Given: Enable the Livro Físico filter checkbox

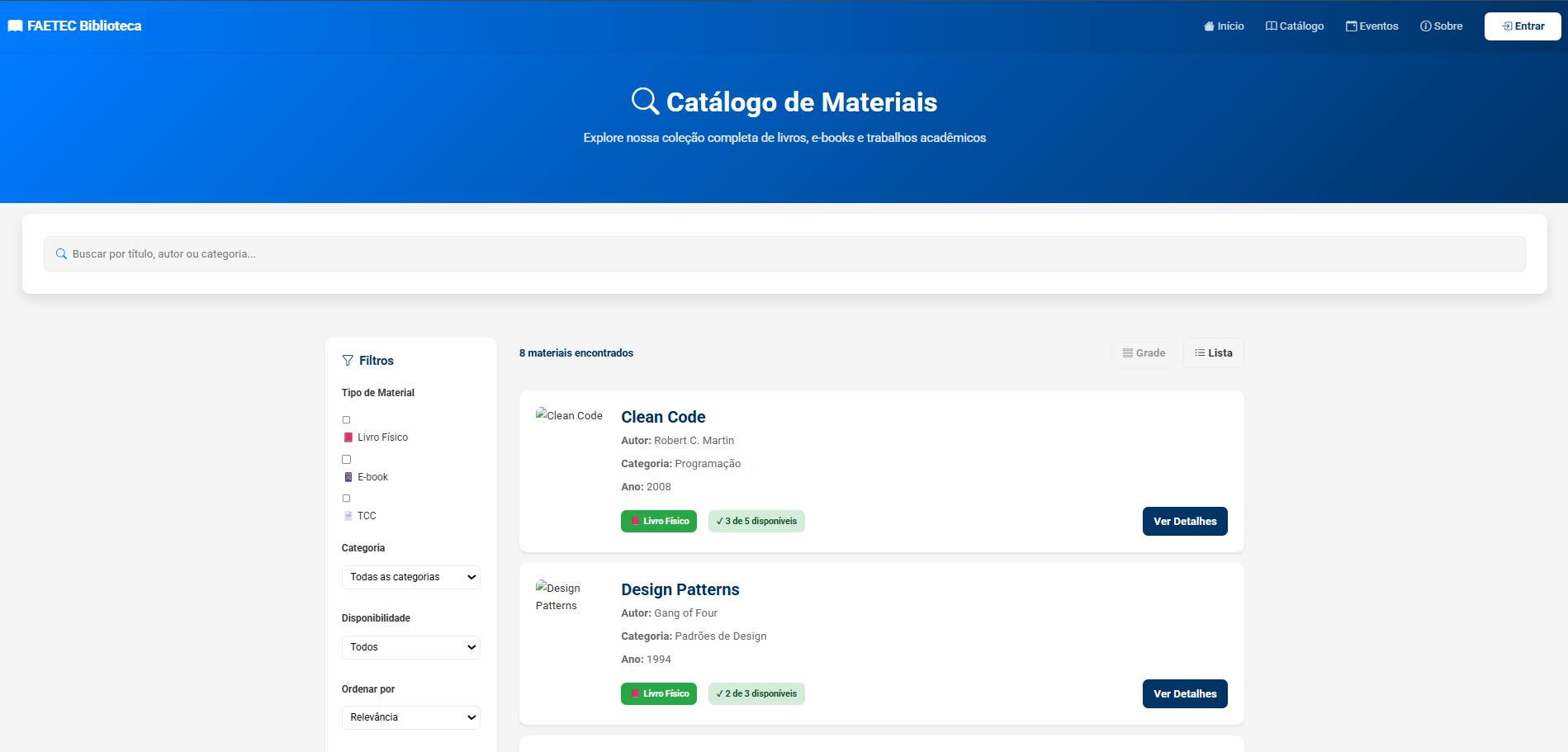Looking at the screenshot, I should pos(346,419).
